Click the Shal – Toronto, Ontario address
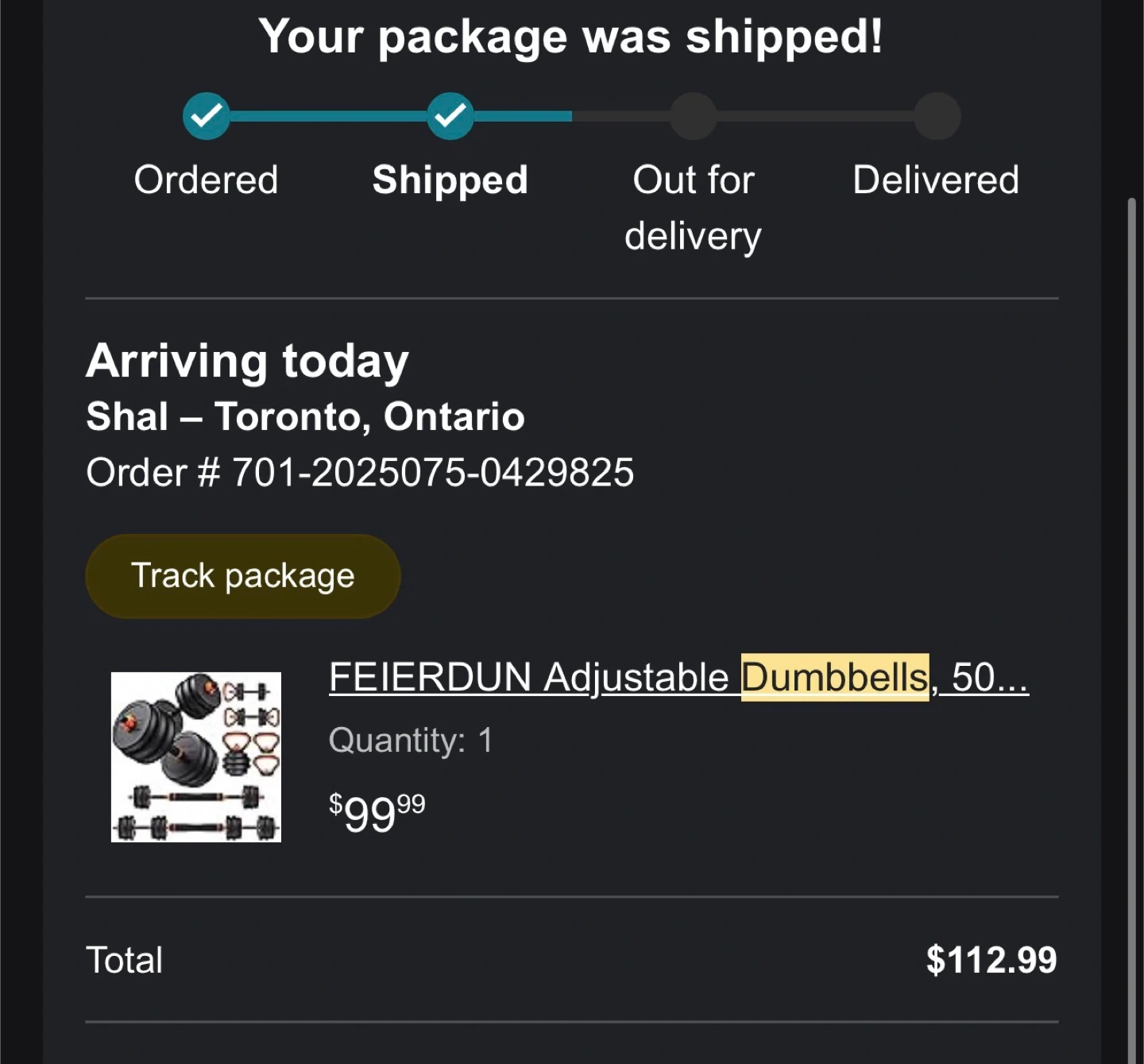Viewport: 1144px width, 1064px height. pyautogui.click(x=305, y=416)
